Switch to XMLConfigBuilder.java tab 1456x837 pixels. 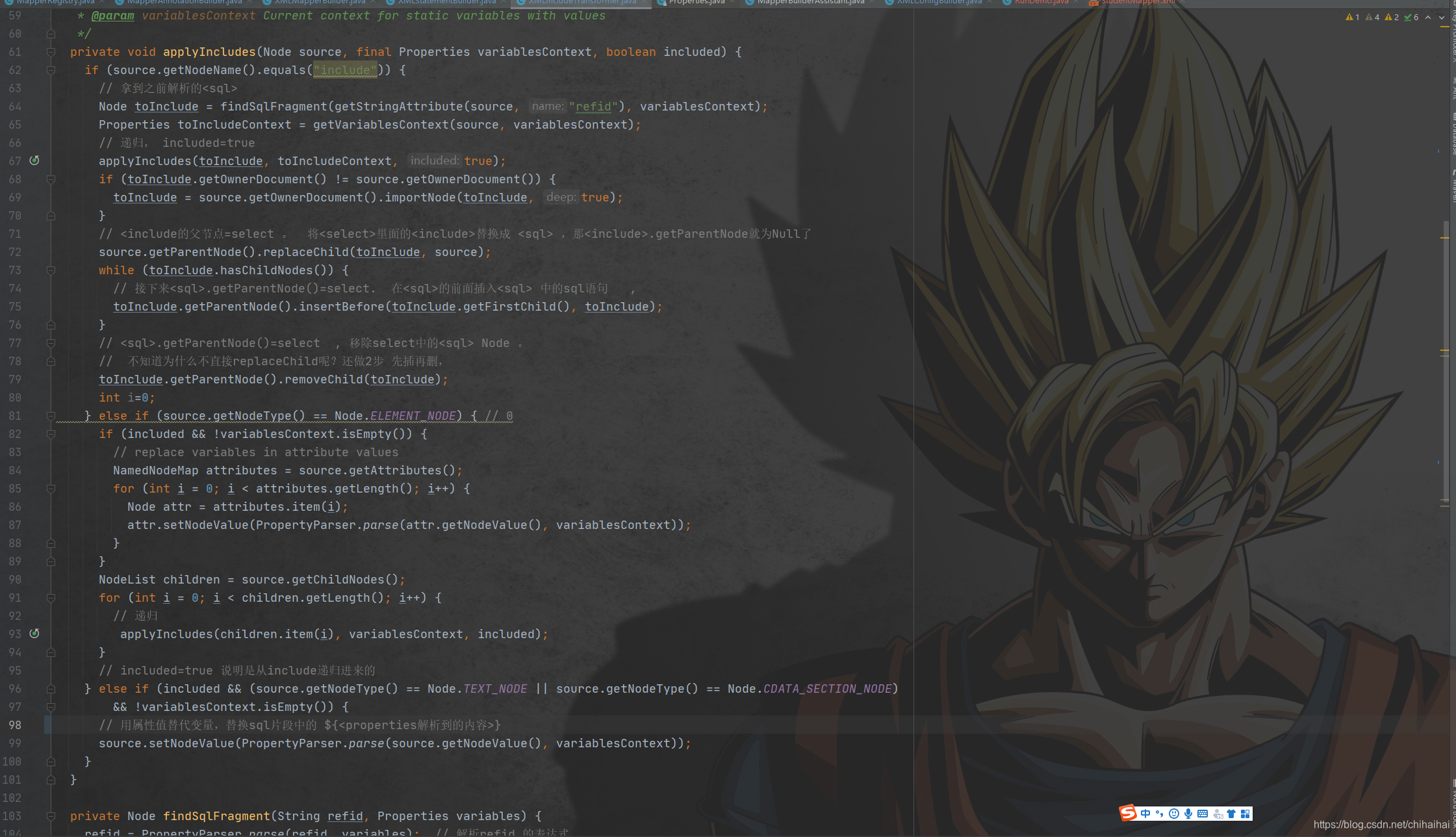pyautogui.click(x=938, y=3)
